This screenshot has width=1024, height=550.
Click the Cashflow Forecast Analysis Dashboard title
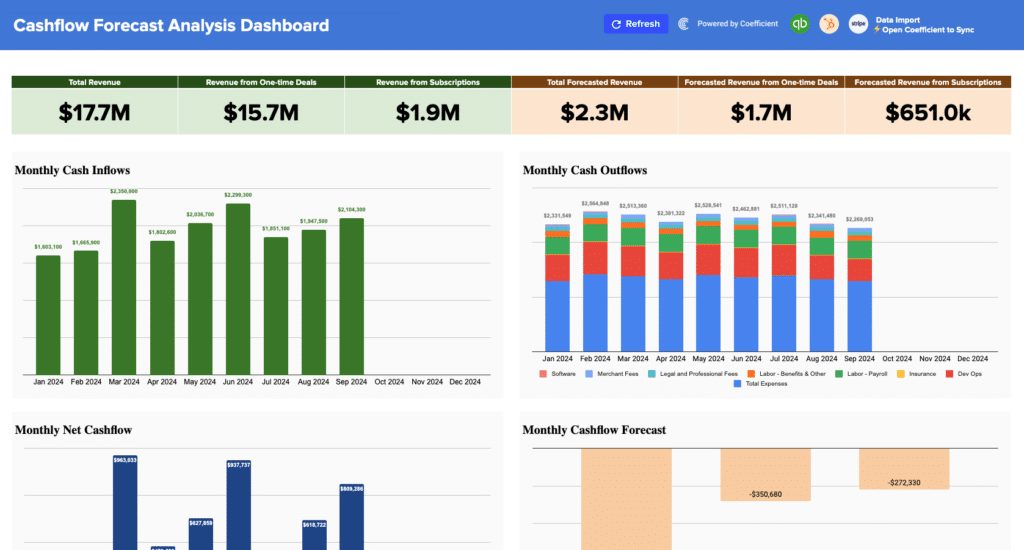click(171, 25)
